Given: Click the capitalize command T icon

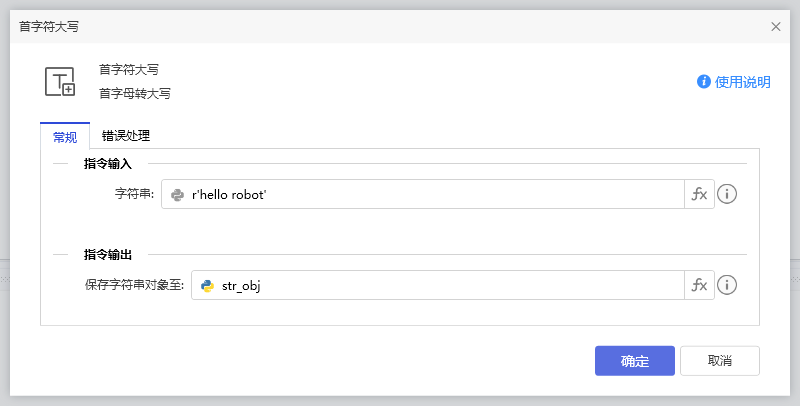Looking at the screenshot, I should pyautogui.click(x=60, y=81).
